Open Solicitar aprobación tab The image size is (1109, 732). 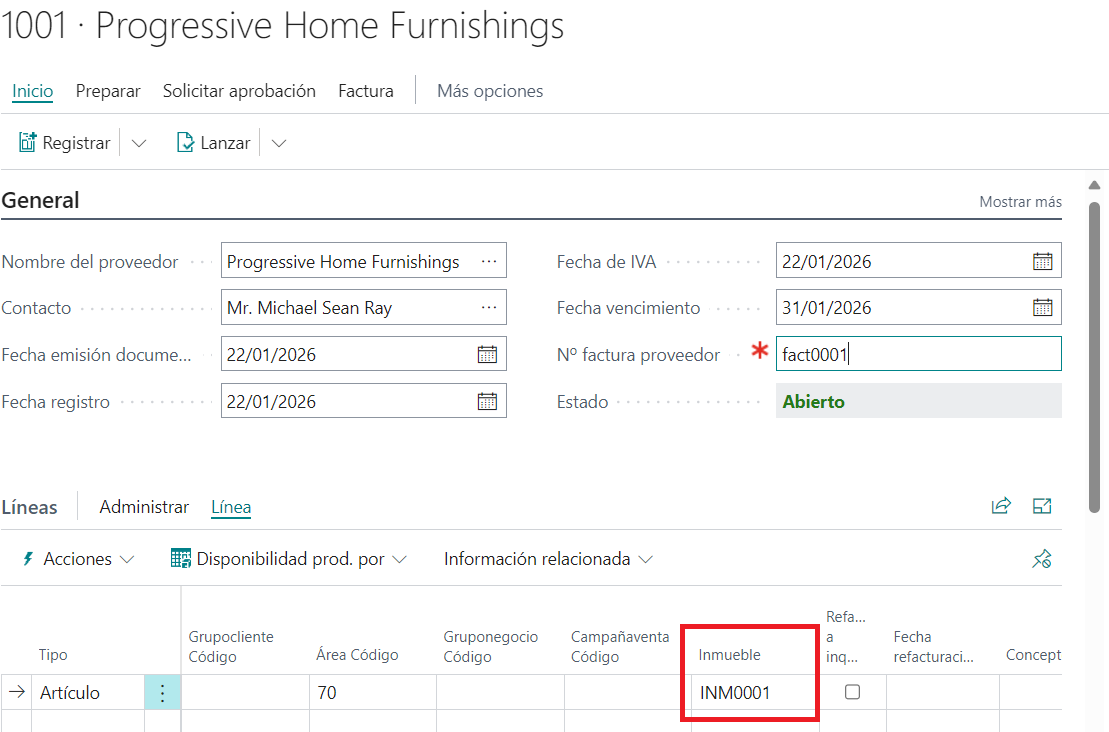239,91
